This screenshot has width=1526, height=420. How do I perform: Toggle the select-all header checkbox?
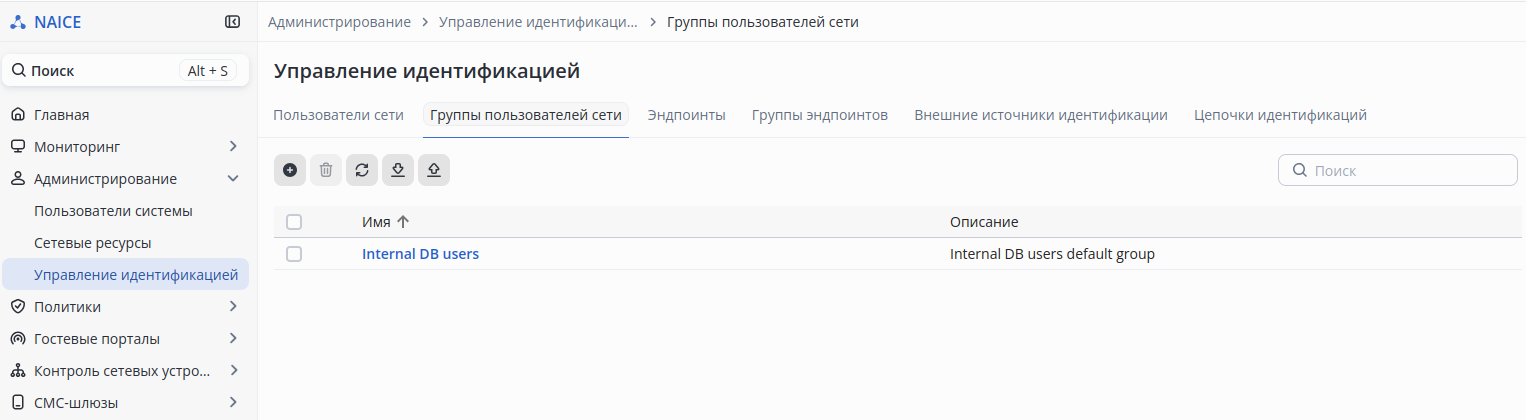[294, 222]
